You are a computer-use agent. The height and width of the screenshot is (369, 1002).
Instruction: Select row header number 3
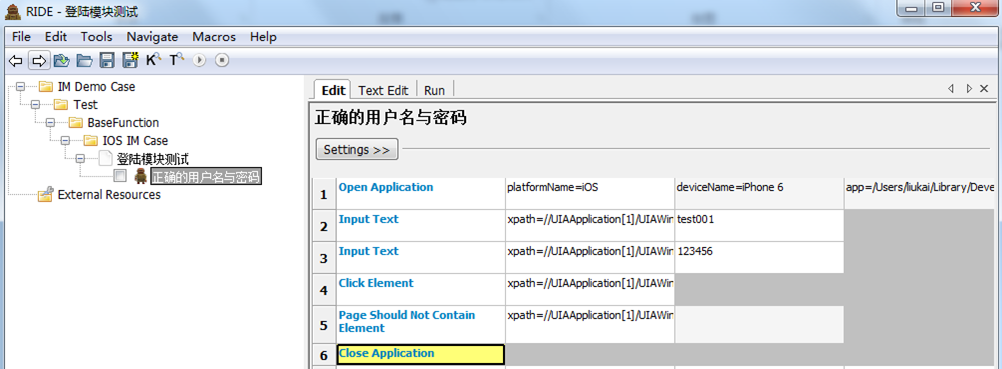point(324,258)
